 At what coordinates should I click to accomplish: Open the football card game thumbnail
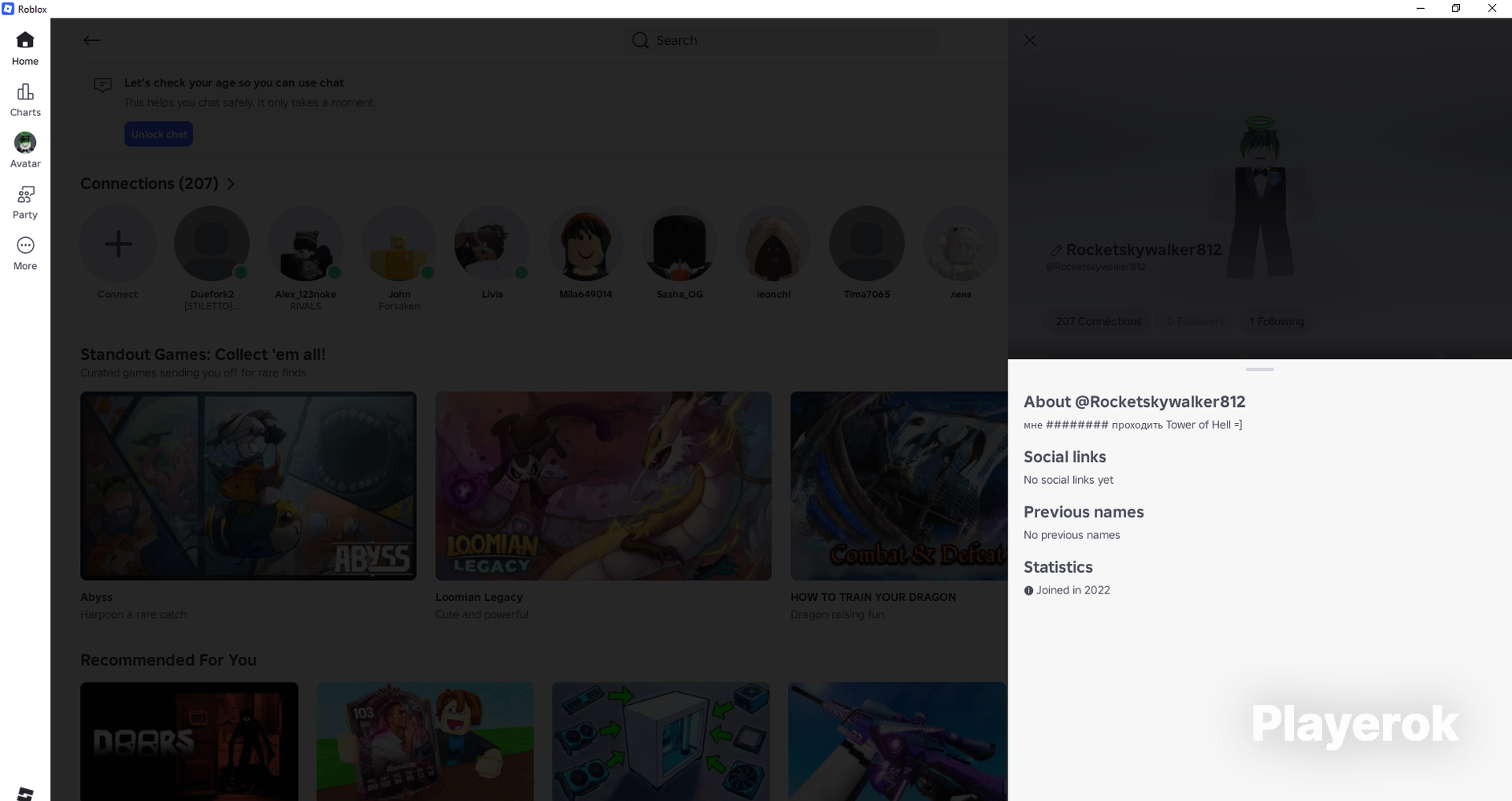coord(425,741)
